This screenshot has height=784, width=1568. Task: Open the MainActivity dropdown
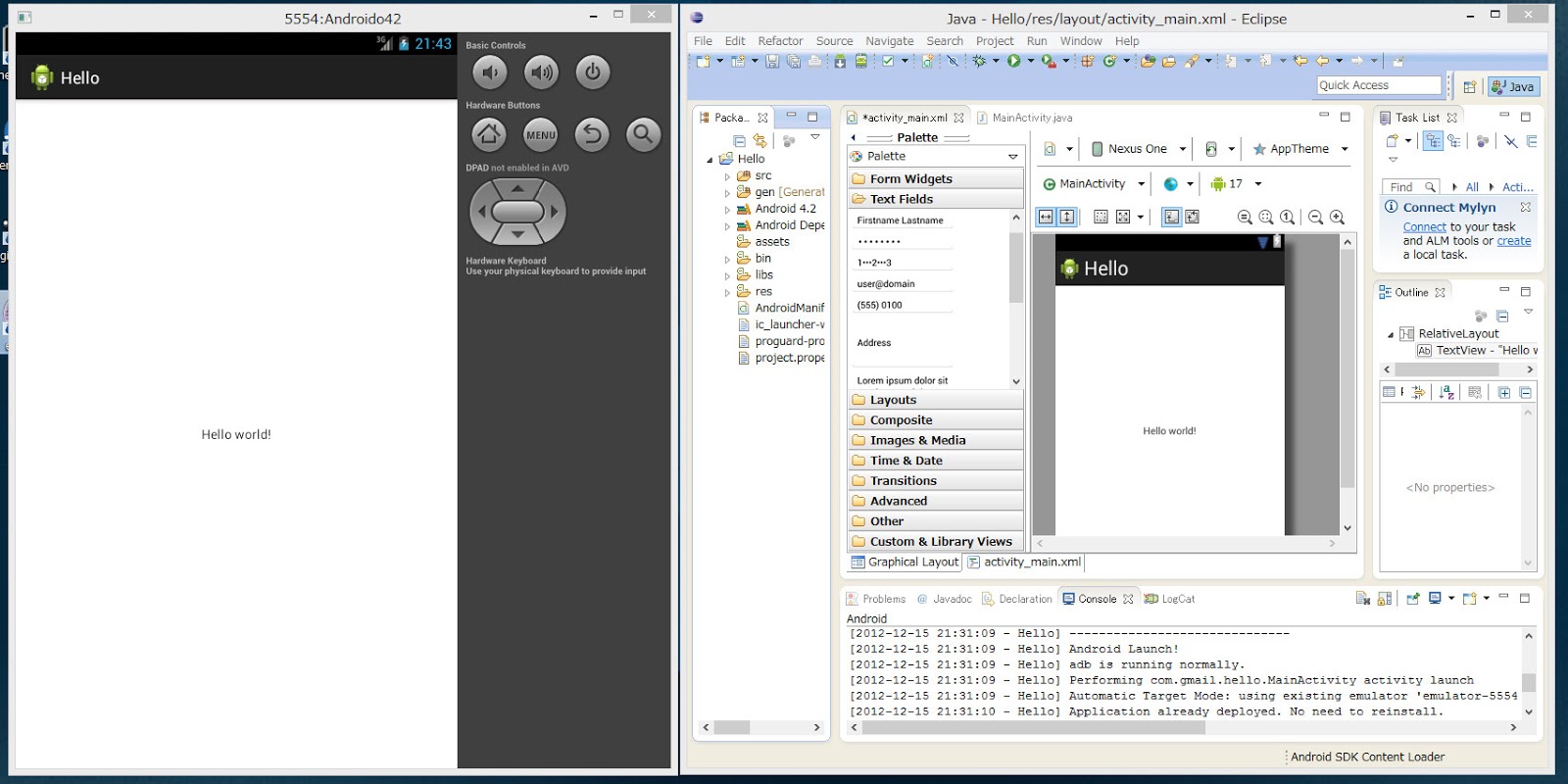1094,183
